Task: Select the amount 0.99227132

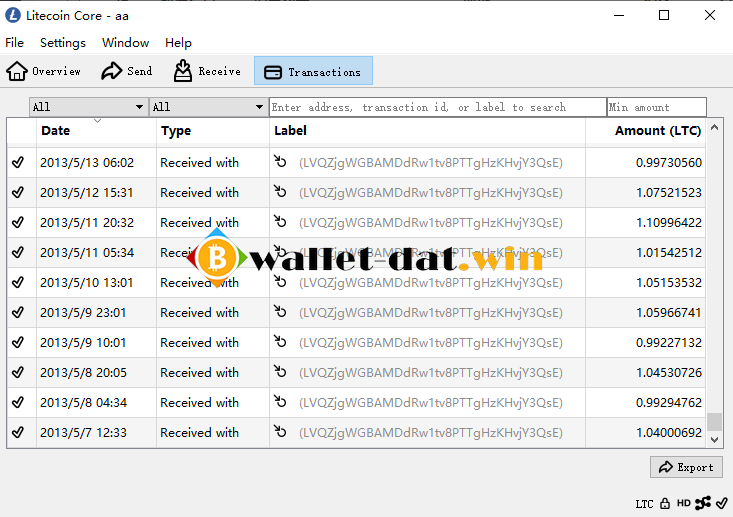Action: click(x=668, y=343)
